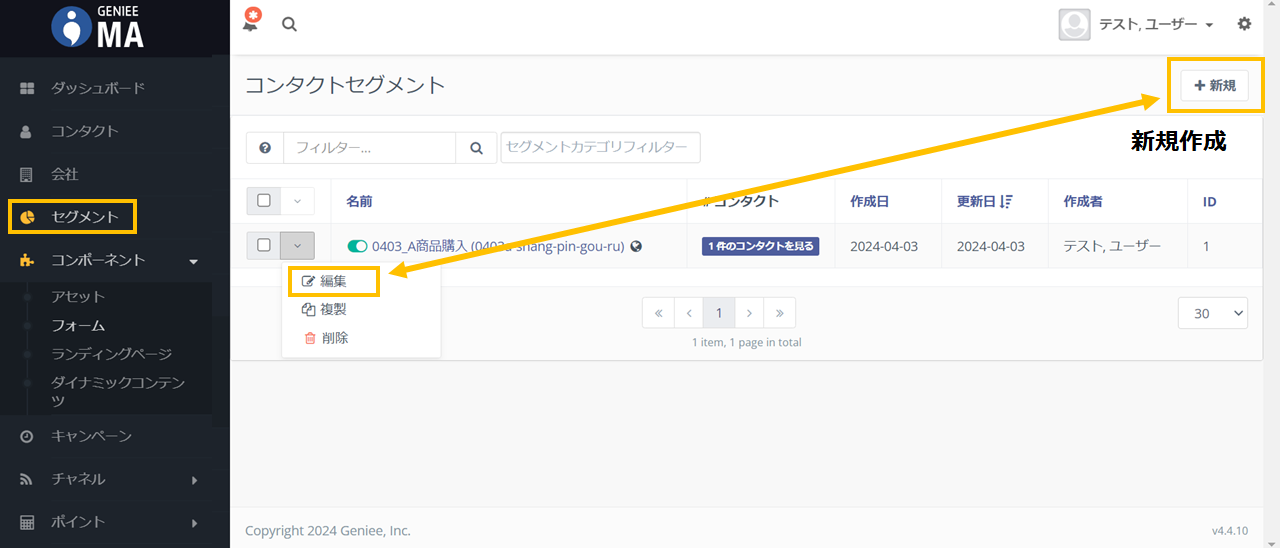
Task: Open the settings gear icon
Action: (1244, 24)
